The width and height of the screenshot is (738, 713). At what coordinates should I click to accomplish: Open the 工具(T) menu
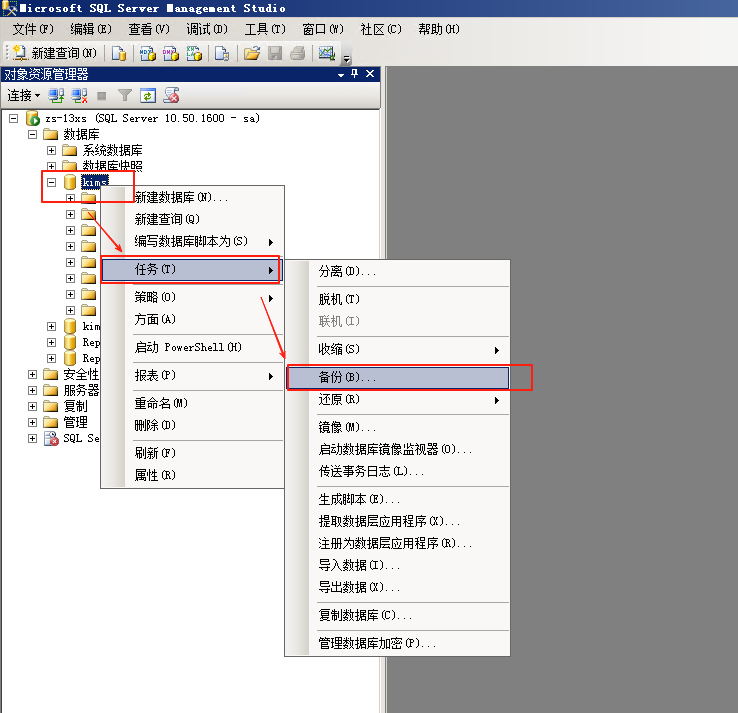coord(265,29)
